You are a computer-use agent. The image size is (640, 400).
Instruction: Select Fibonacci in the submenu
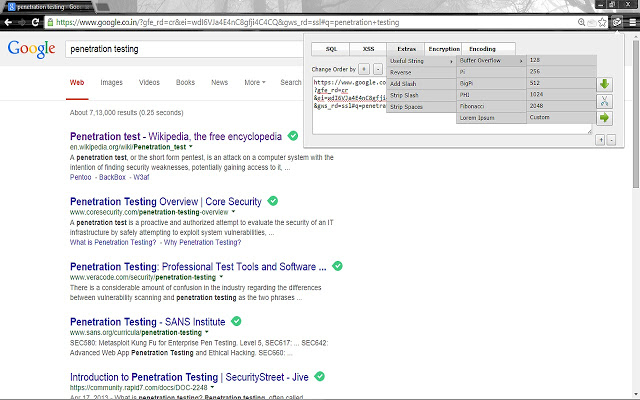[x=491, y=106]
